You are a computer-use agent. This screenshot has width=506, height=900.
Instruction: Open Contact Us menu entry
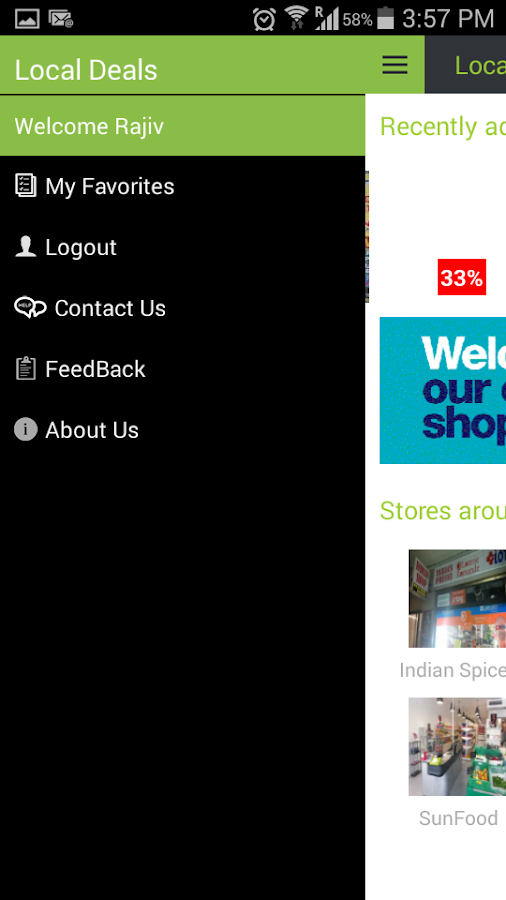coord(182,308)
